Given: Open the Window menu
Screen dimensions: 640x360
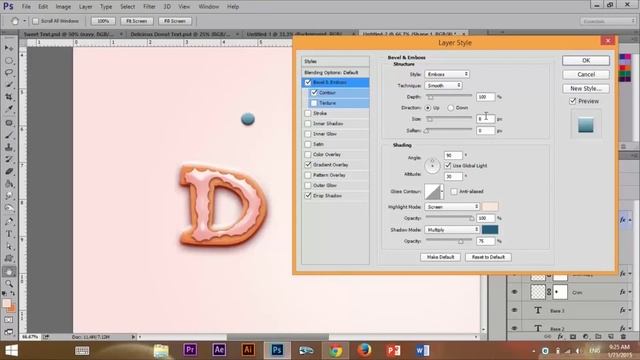Looking at the screenshot, I should pos(209,7).
